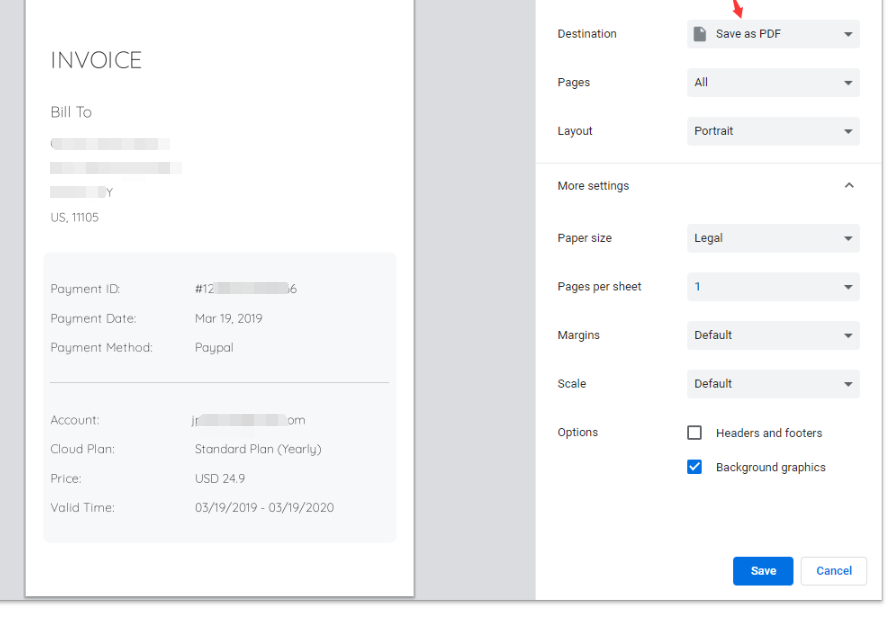Viewport: 892px width, 626px height.
Task: Click the '03/19/2019 - 03/19/2020' valid time
Action: click(x=264, y=508)
